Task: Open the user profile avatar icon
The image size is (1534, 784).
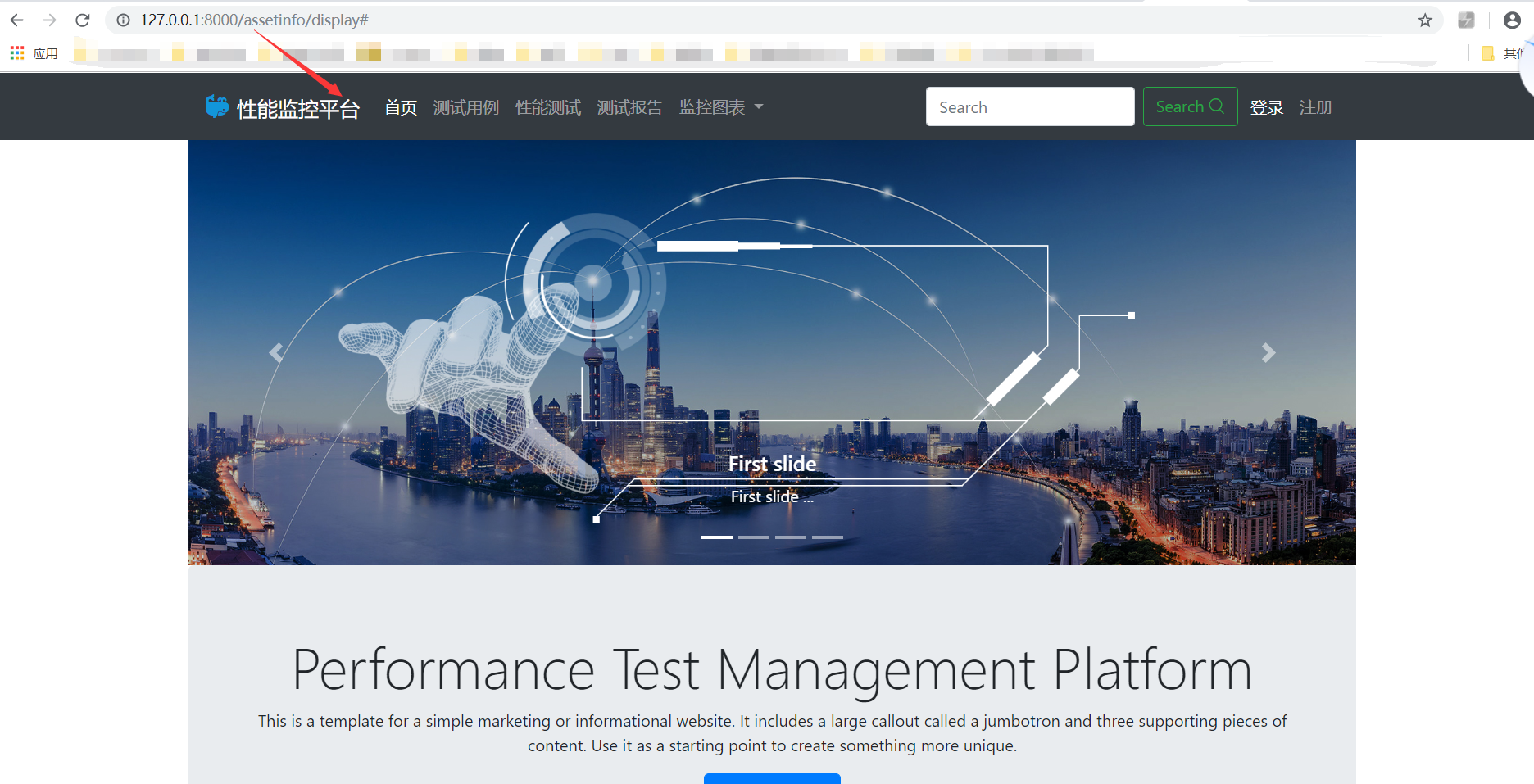Action: point(1512,20)
